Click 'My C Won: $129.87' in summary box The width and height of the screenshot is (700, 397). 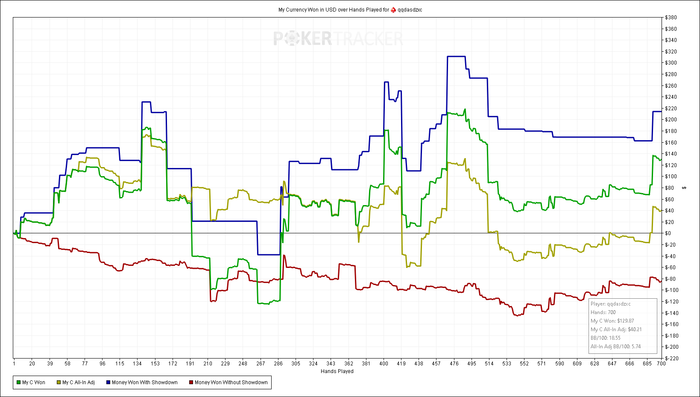612,321
